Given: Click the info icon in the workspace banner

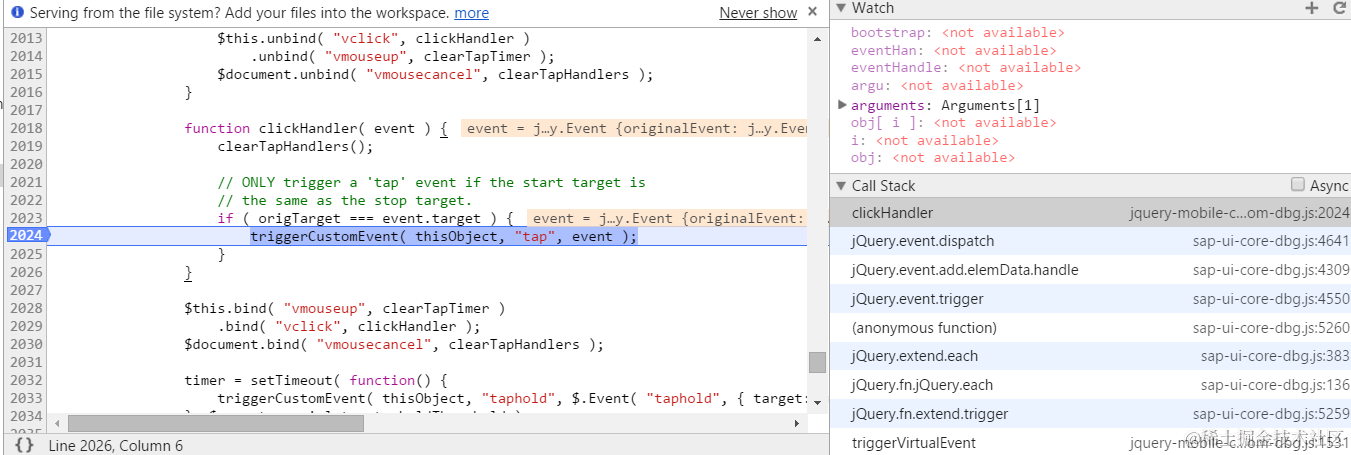Looking at the screenshot, I should point(17,13).
